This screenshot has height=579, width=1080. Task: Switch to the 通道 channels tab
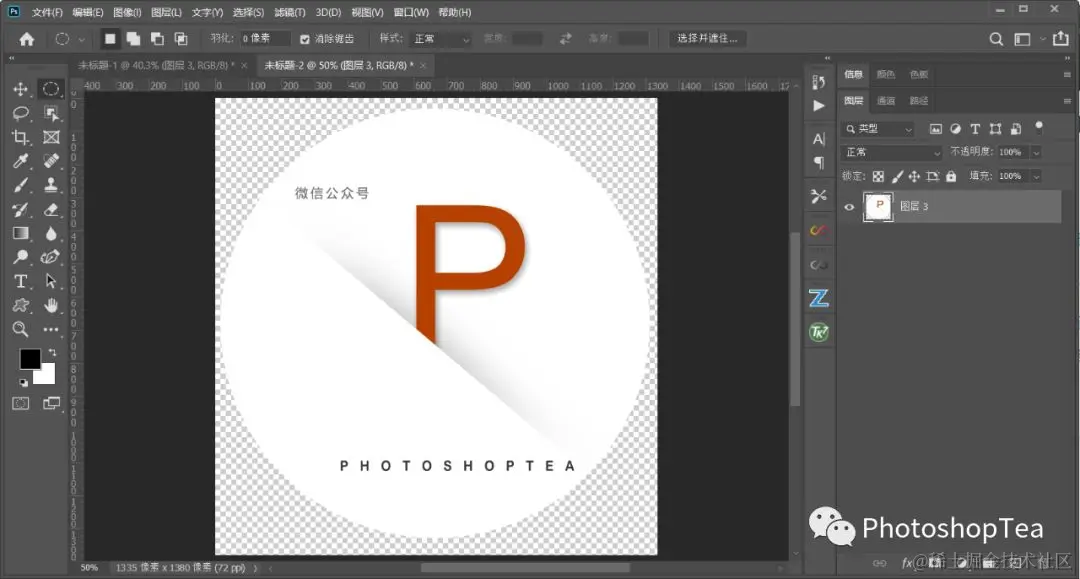coord(886,101)
